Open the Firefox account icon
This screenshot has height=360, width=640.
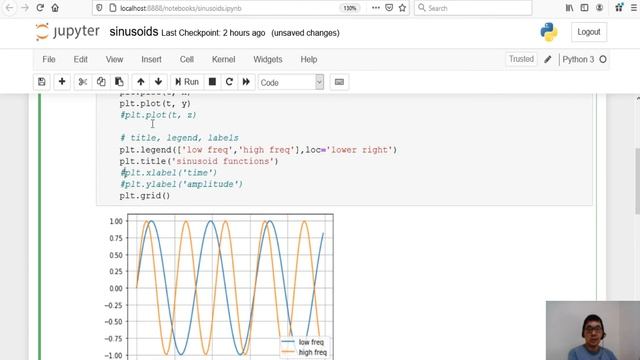[600, 8]
